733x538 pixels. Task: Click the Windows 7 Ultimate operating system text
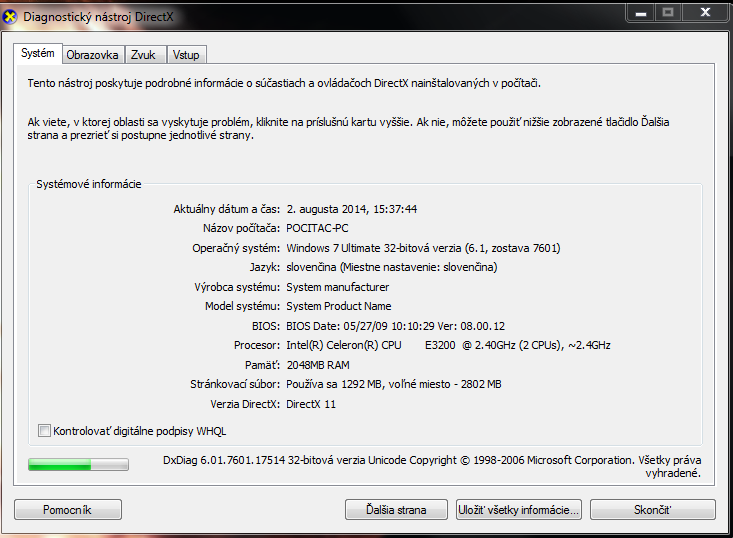[x=423, y=248]
